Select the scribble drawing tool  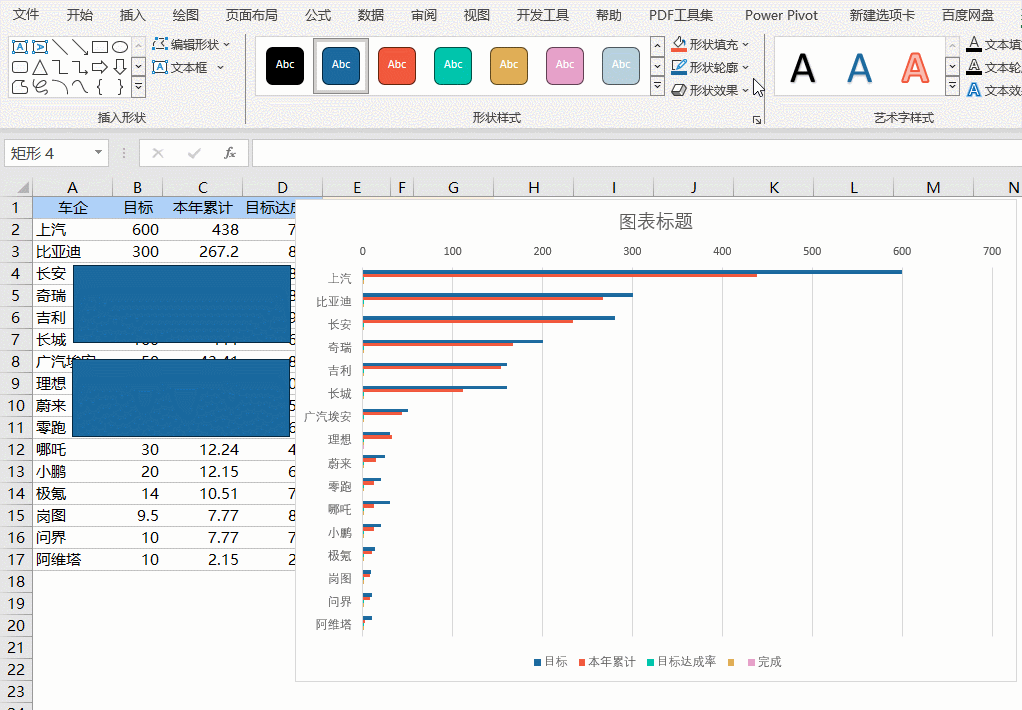click(x=40, y=86)
